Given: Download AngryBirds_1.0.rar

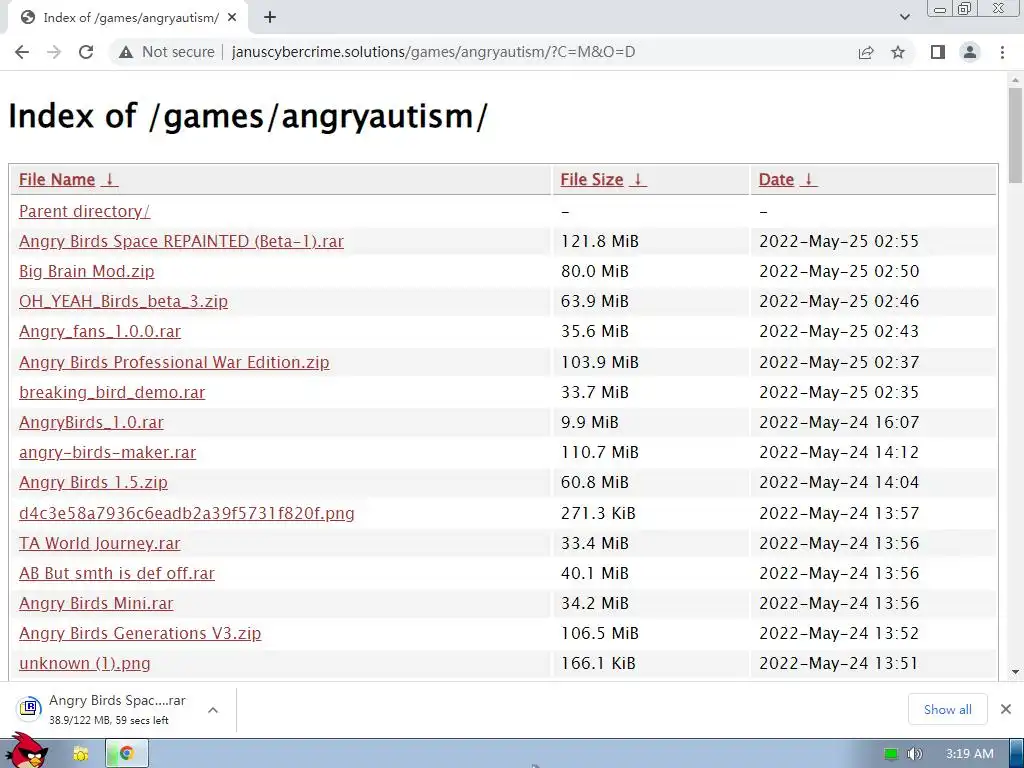Looking at the screenshot, I should pos(91,423).
